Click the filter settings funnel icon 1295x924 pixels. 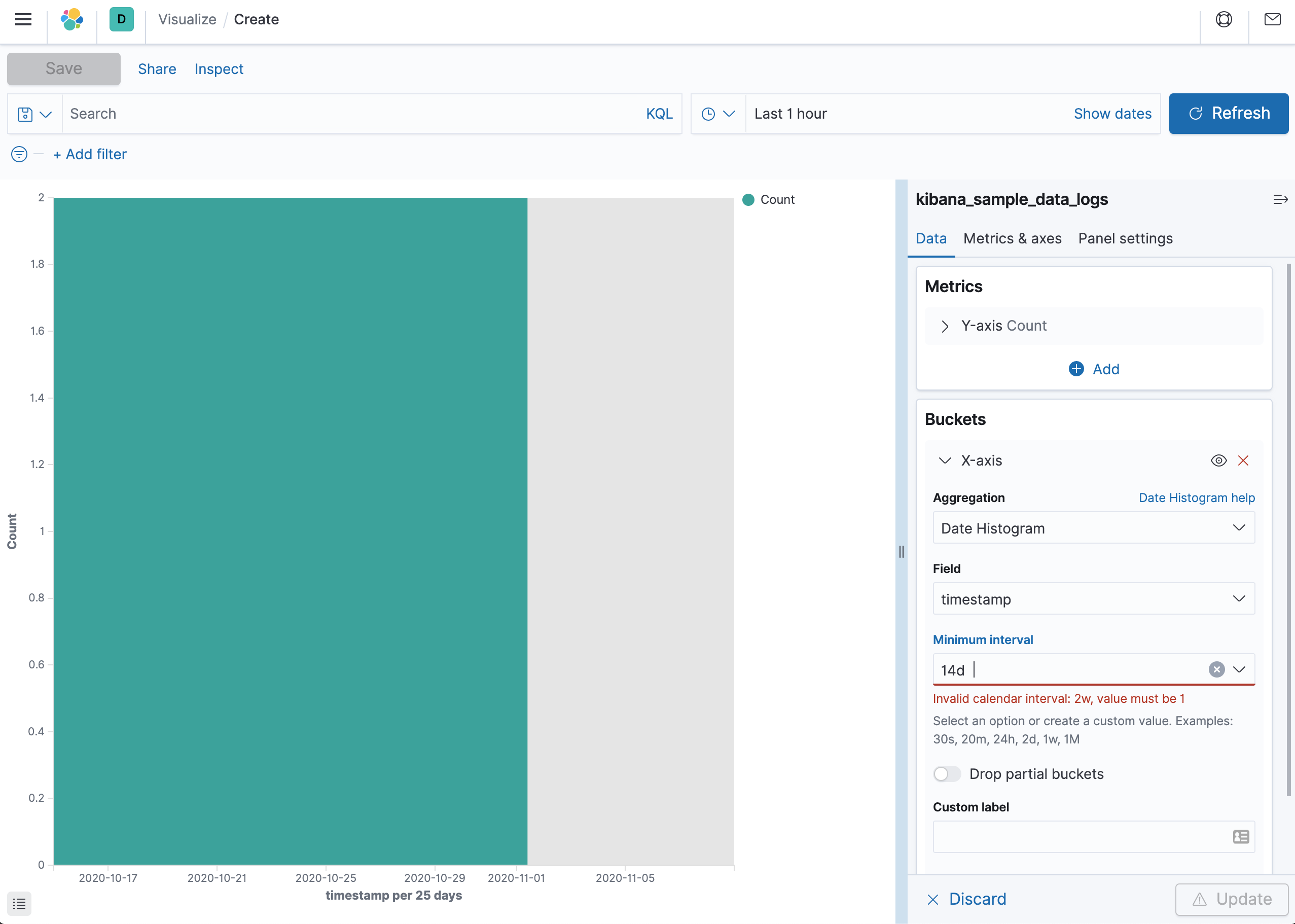(18, 154)
